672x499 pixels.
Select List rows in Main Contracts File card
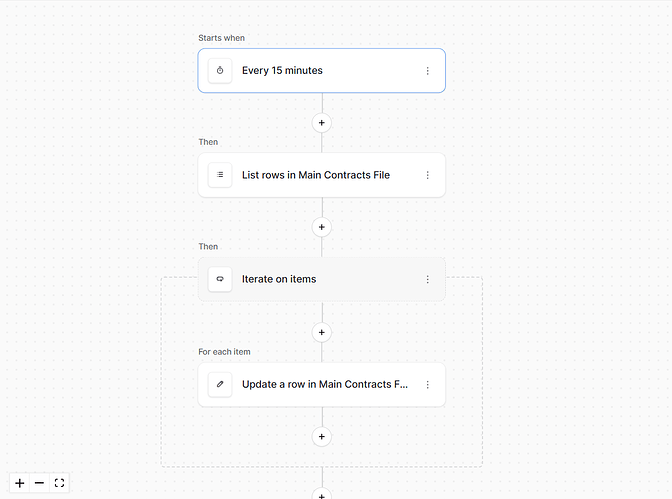321,175
